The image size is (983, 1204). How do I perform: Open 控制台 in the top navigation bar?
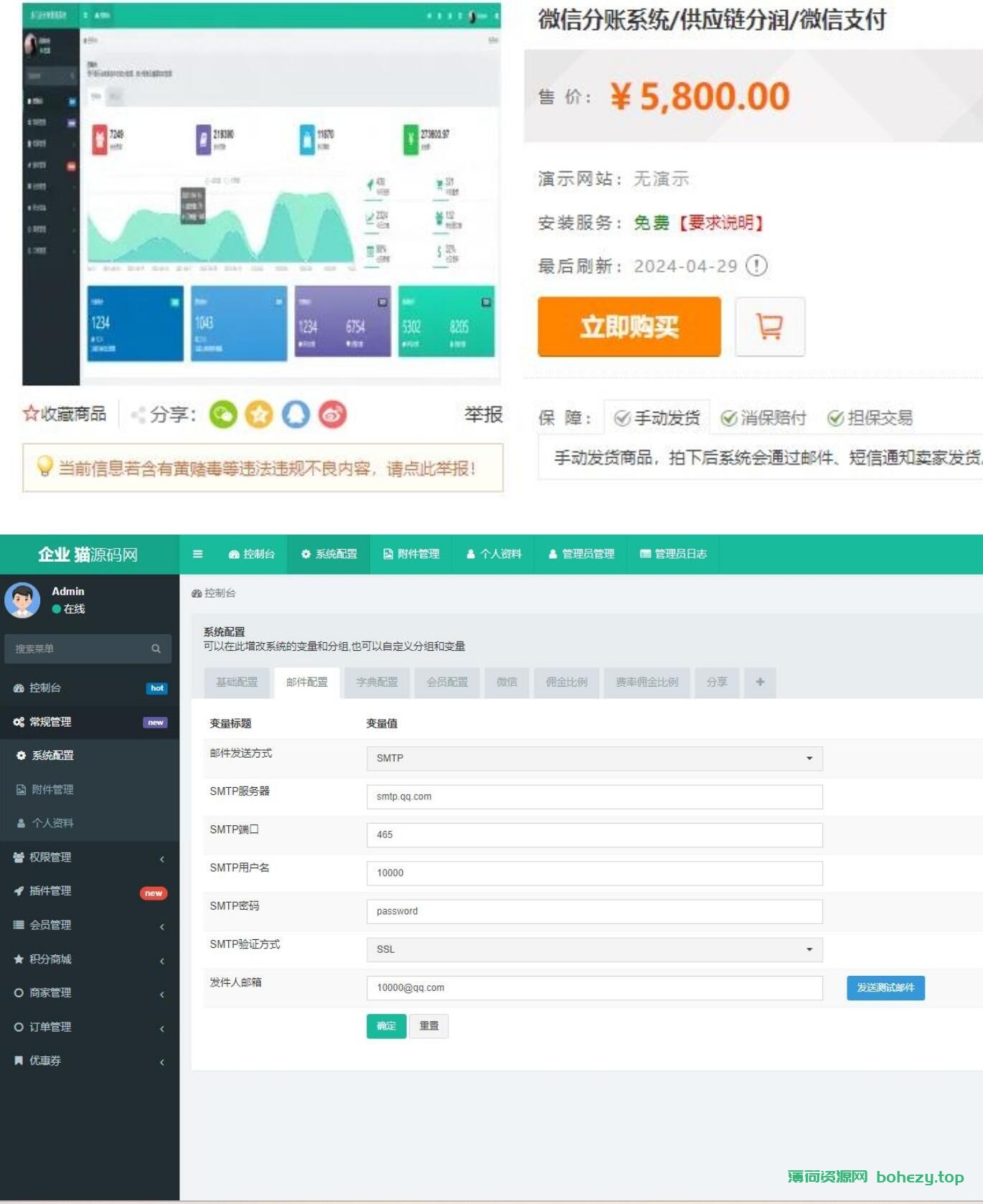[252, 554]
